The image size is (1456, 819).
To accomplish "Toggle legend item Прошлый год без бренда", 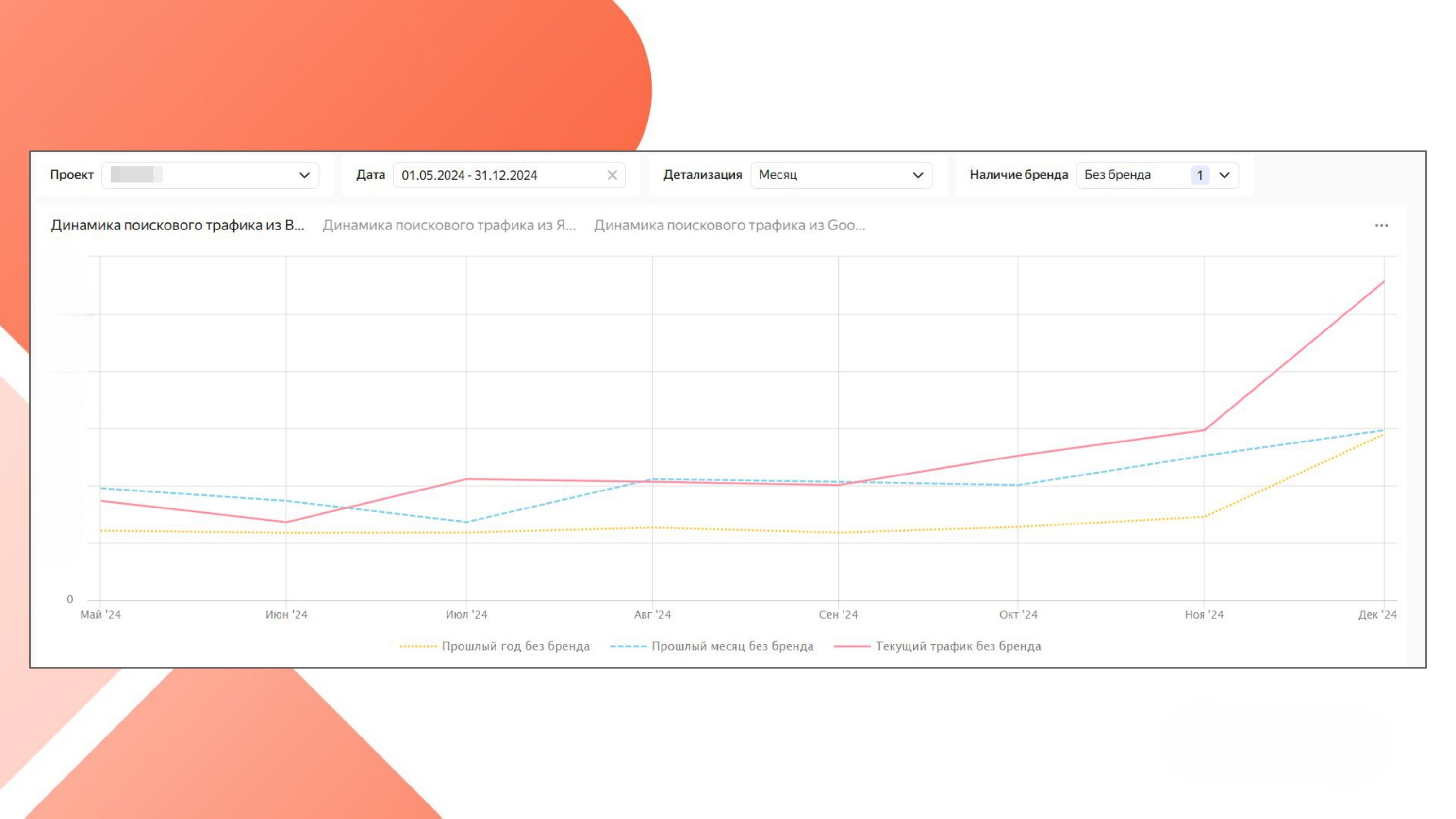I will [515, 646].
